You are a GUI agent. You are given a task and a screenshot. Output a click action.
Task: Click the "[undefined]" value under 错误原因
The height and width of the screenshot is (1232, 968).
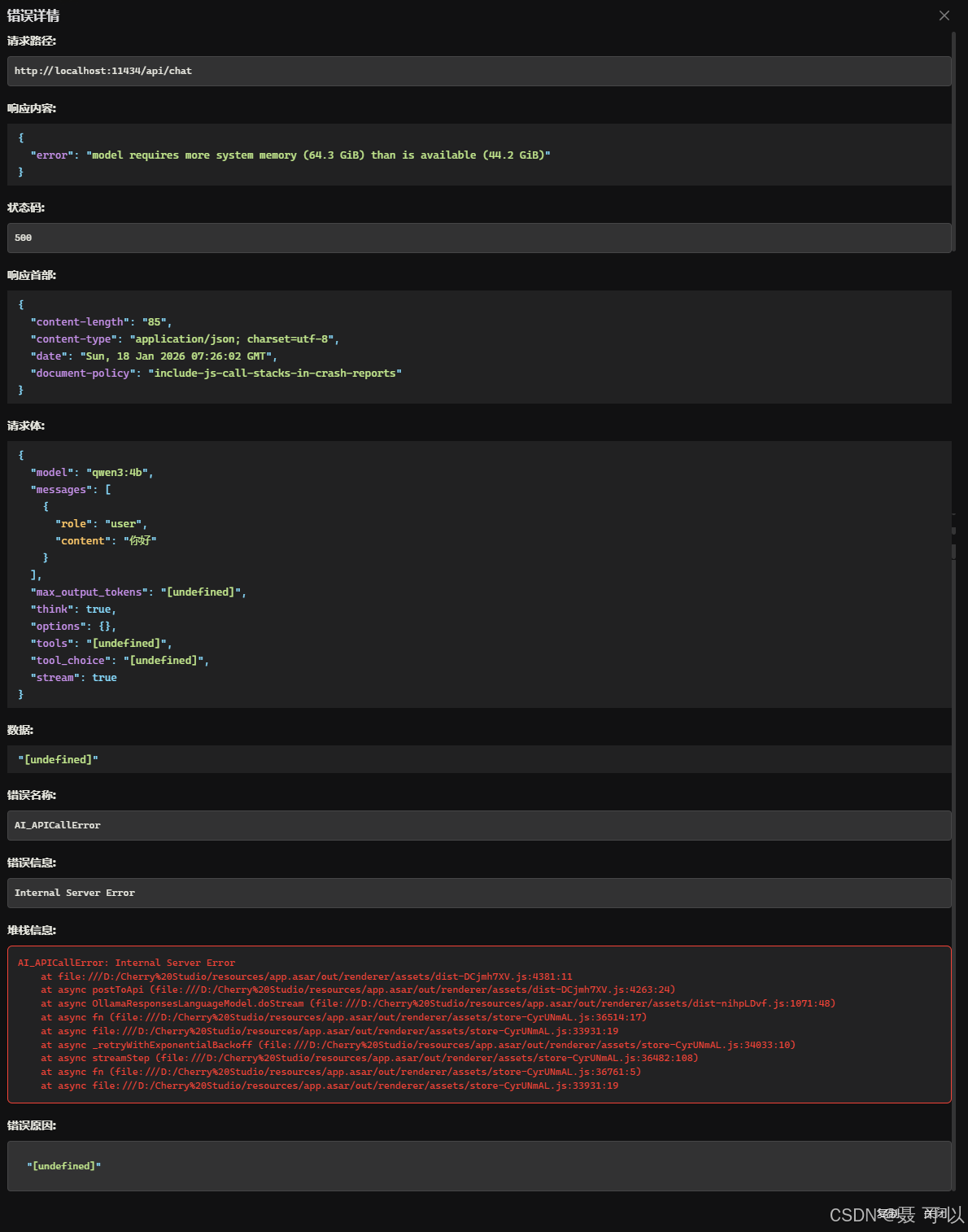[64, 1166]
